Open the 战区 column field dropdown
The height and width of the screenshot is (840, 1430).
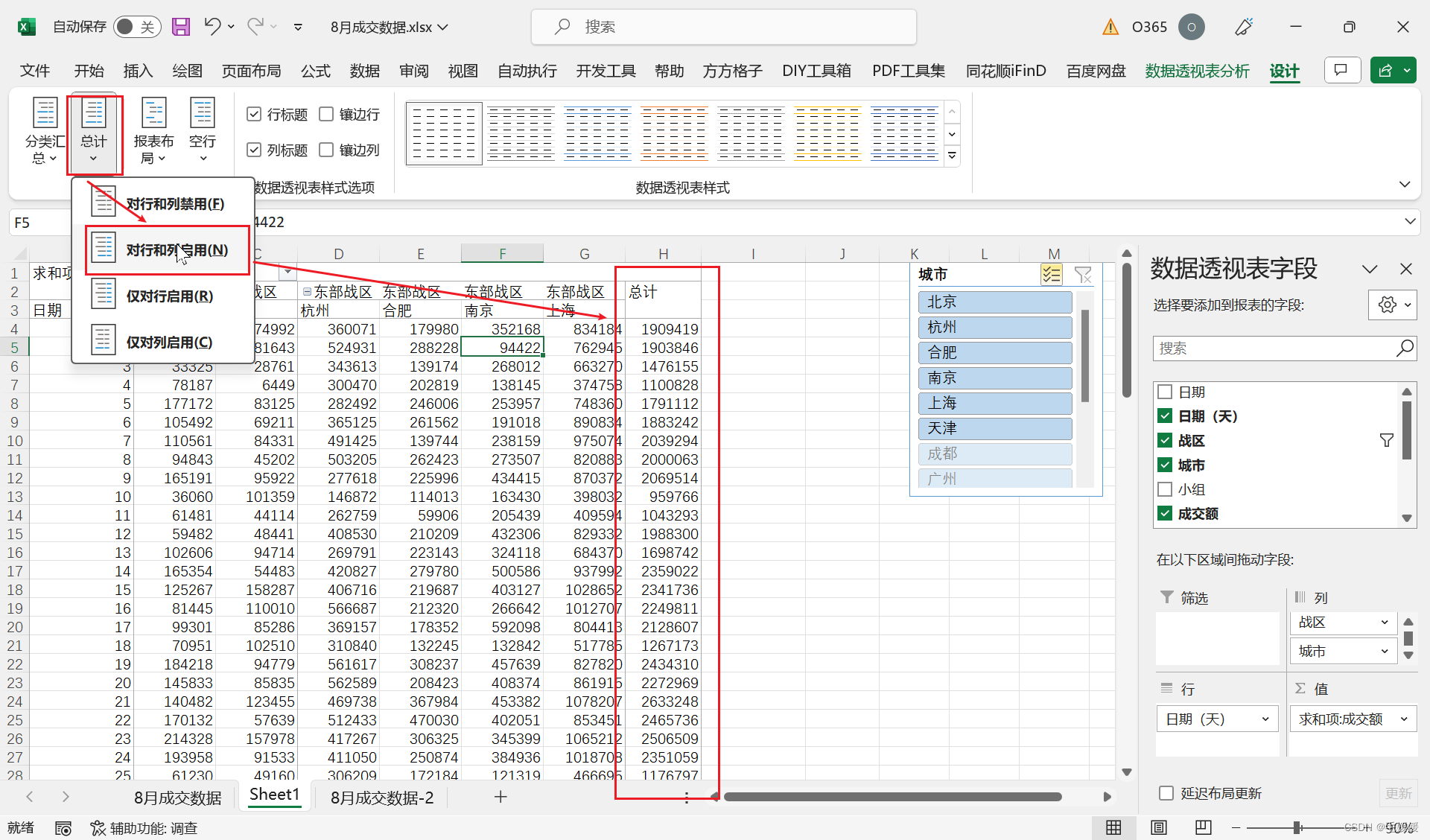tap(1385, 623)
